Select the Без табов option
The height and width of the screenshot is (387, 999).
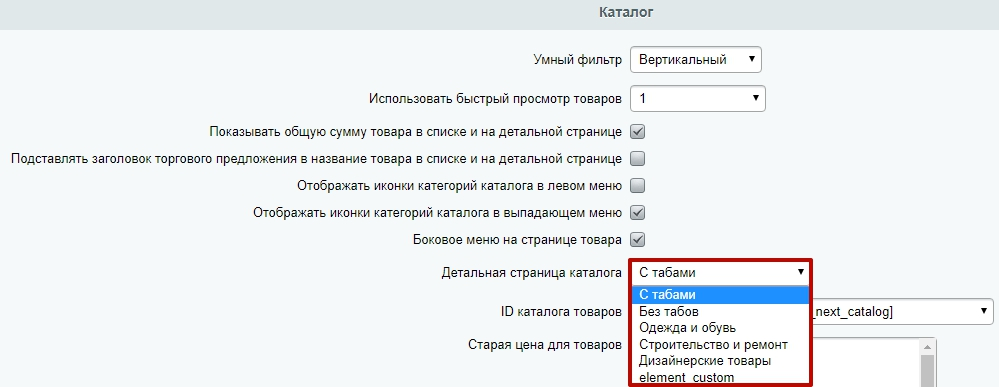(721, 311)
